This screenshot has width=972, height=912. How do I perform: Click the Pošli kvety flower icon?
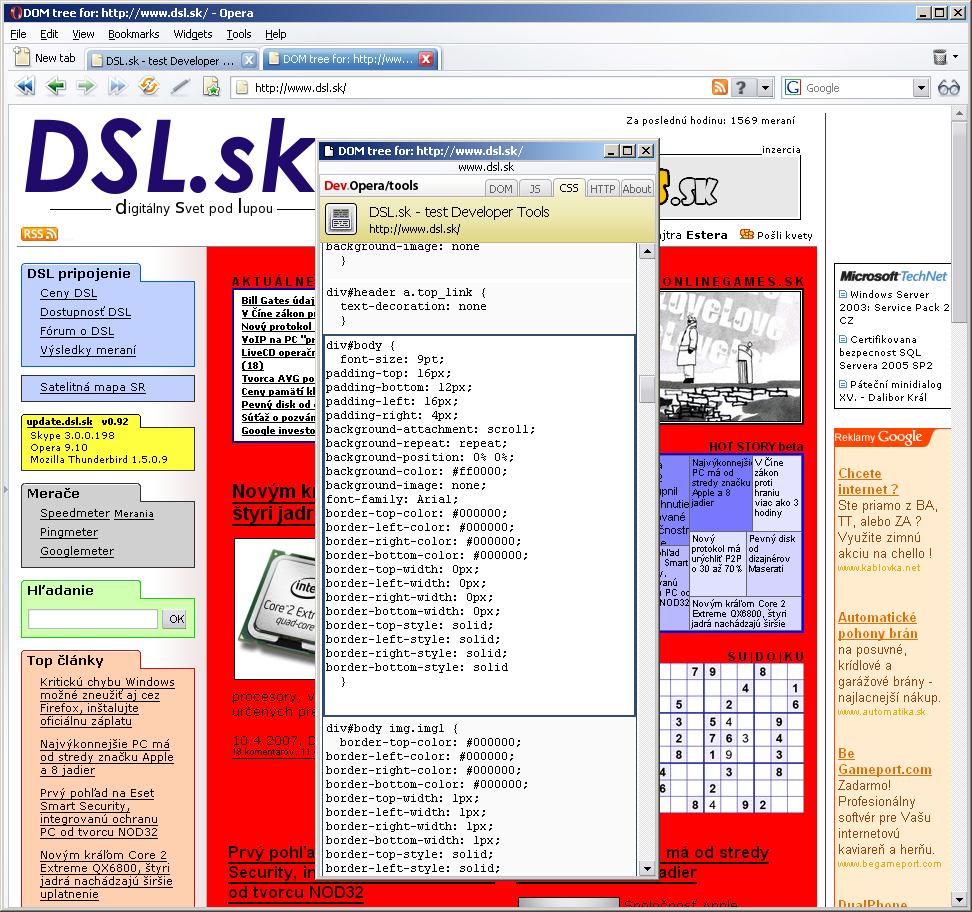click(x=746, y=234)
